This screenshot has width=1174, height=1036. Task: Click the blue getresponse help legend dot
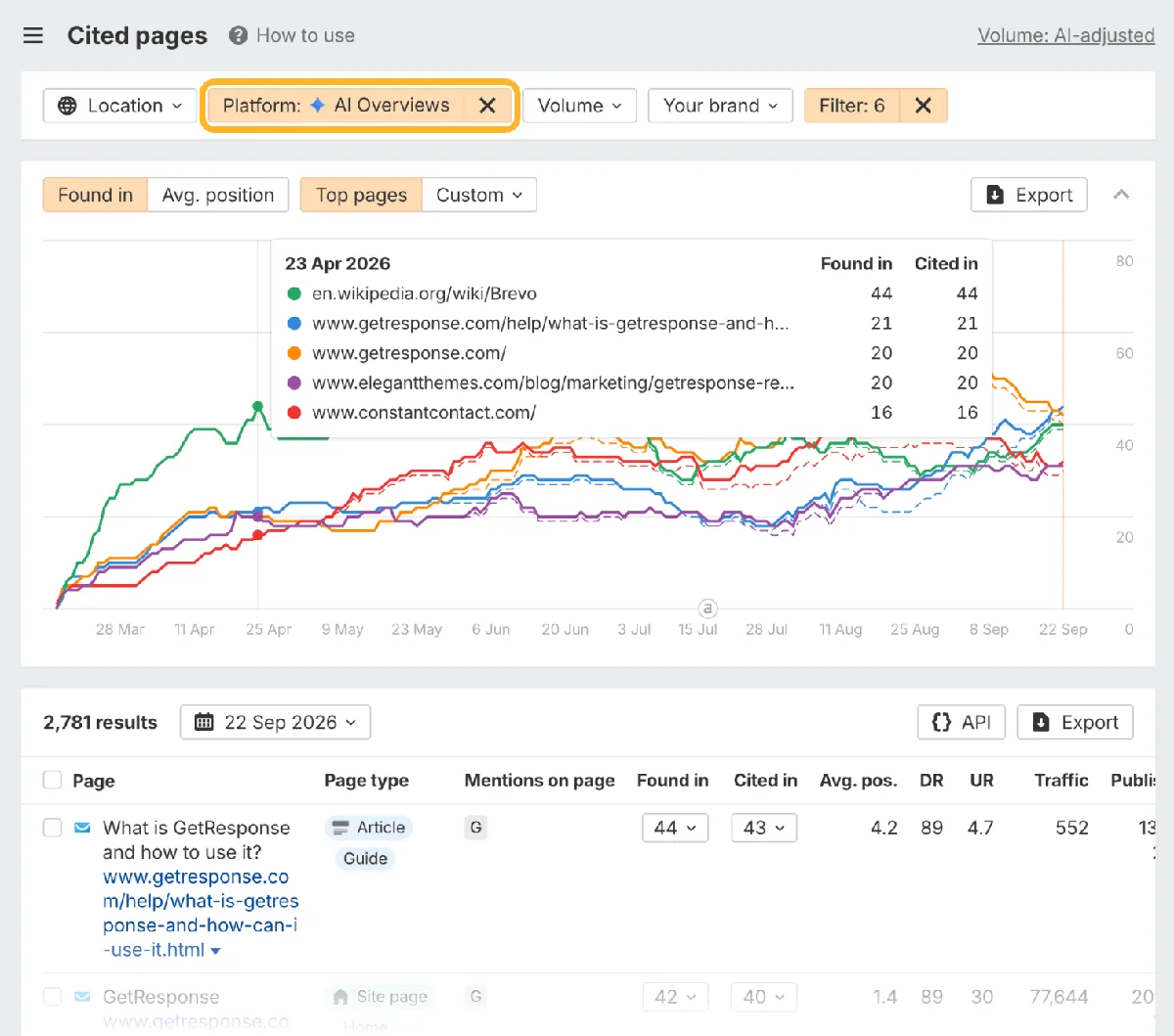tap(293, 323)
